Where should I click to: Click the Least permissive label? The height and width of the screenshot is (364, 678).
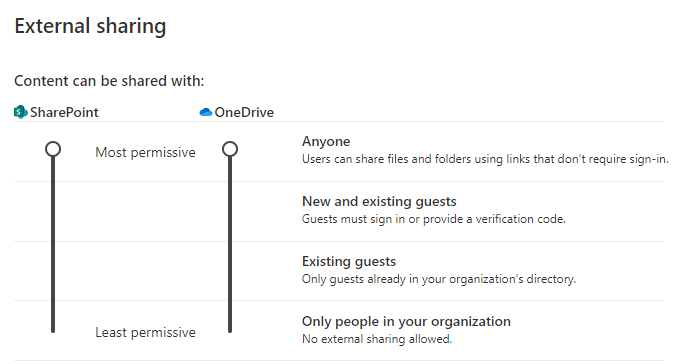145,332
